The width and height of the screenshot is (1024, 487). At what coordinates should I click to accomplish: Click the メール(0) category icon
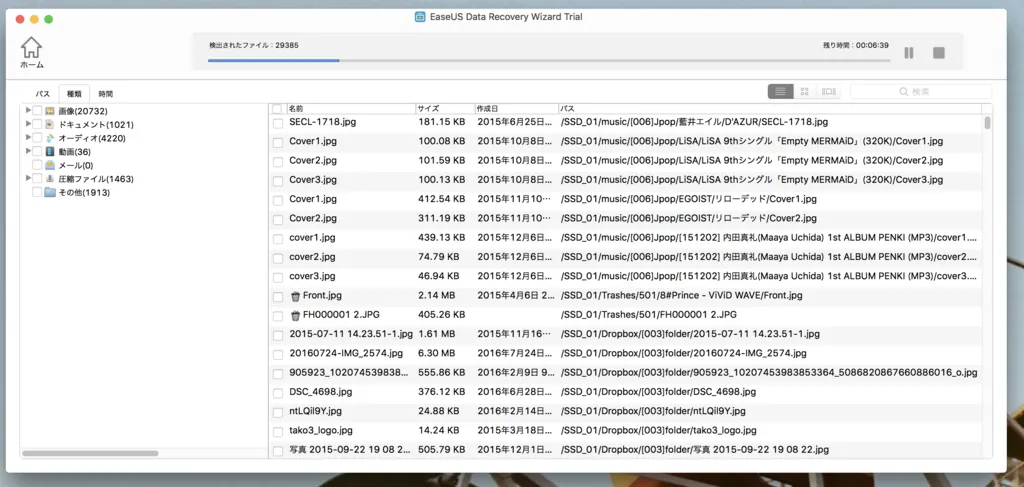(x=50, y=165)
